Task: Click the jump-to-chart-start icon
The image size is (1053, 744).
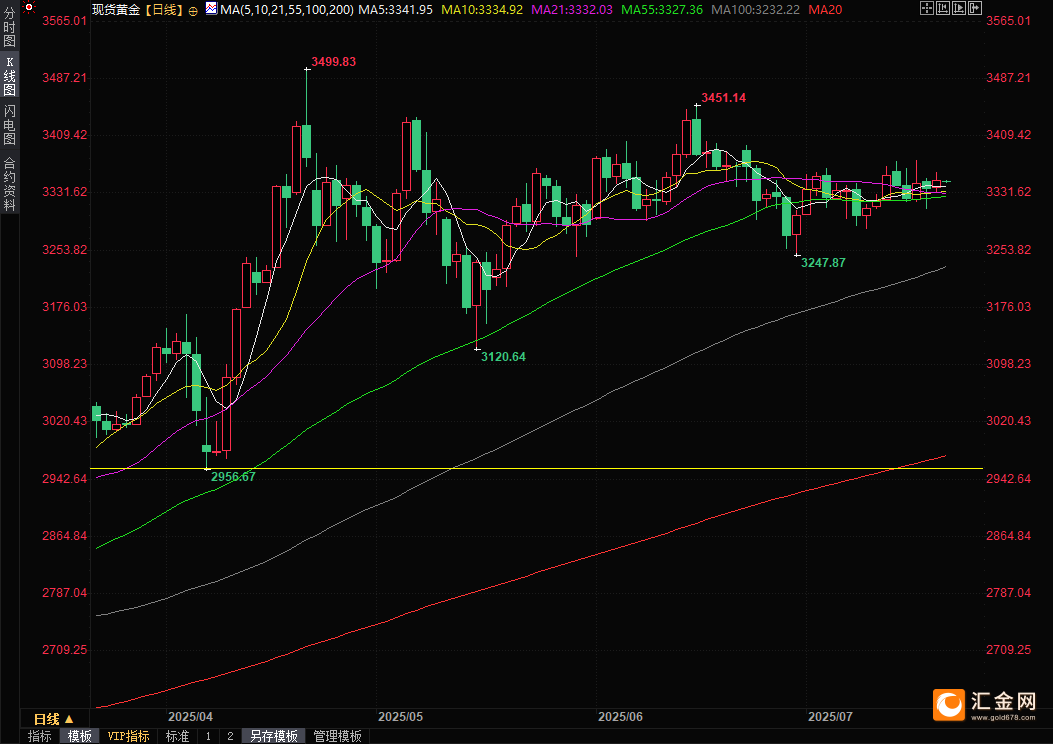Action: 943,8
